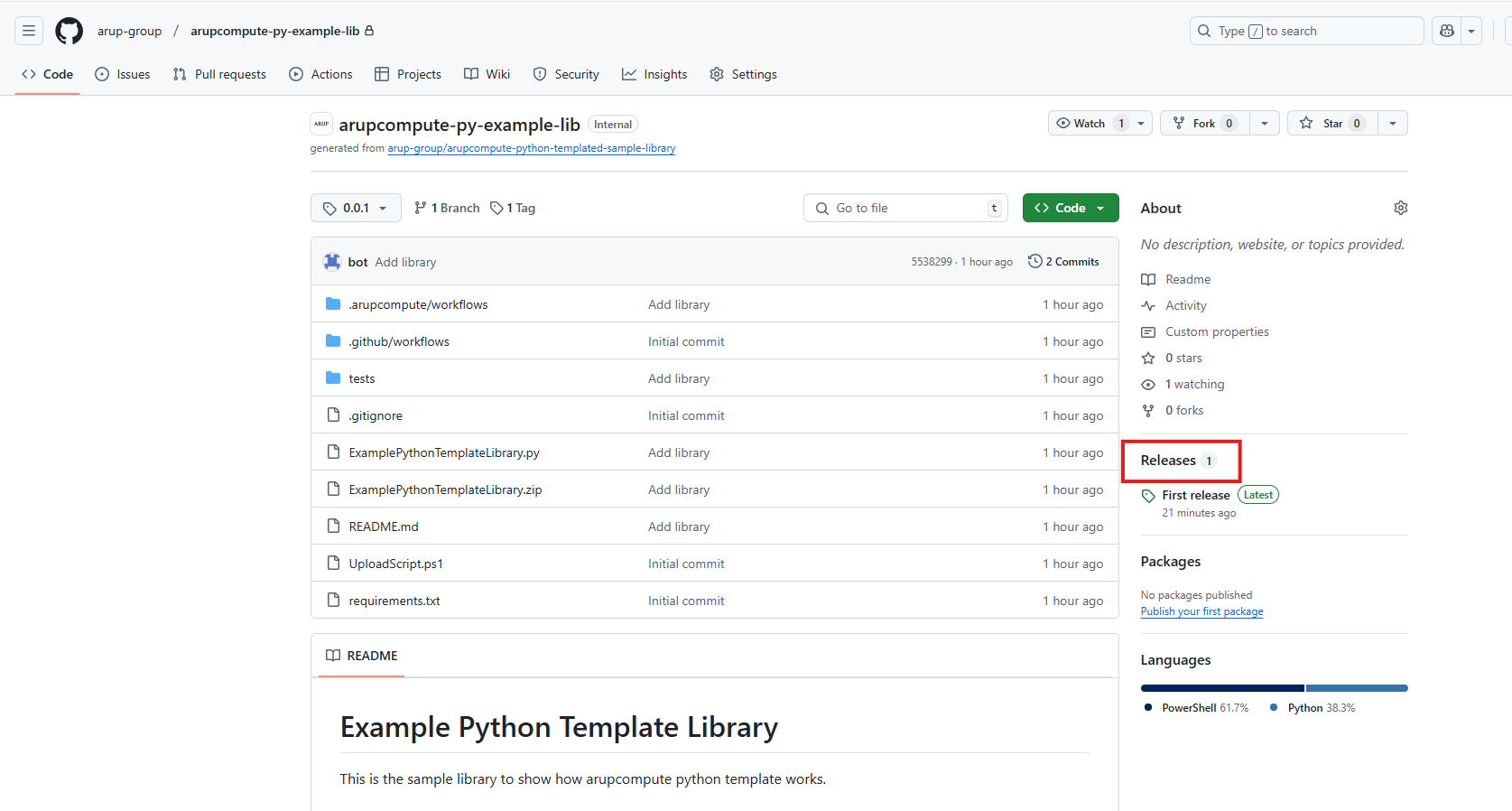Open the Code tab
This screenshot has width=1512, height=811.
[48, 74]
